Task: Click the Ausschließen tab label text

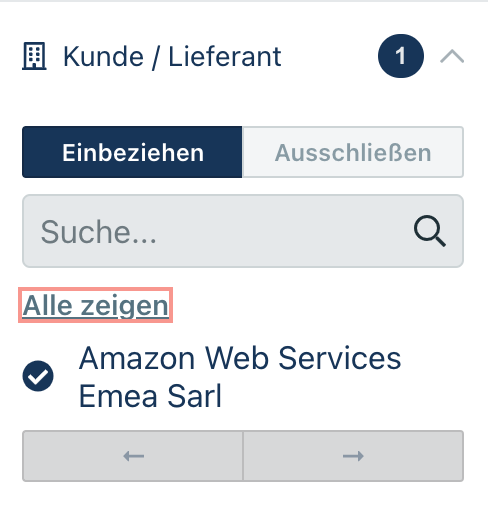Action: pyautogui.click(x=353, y=153)
